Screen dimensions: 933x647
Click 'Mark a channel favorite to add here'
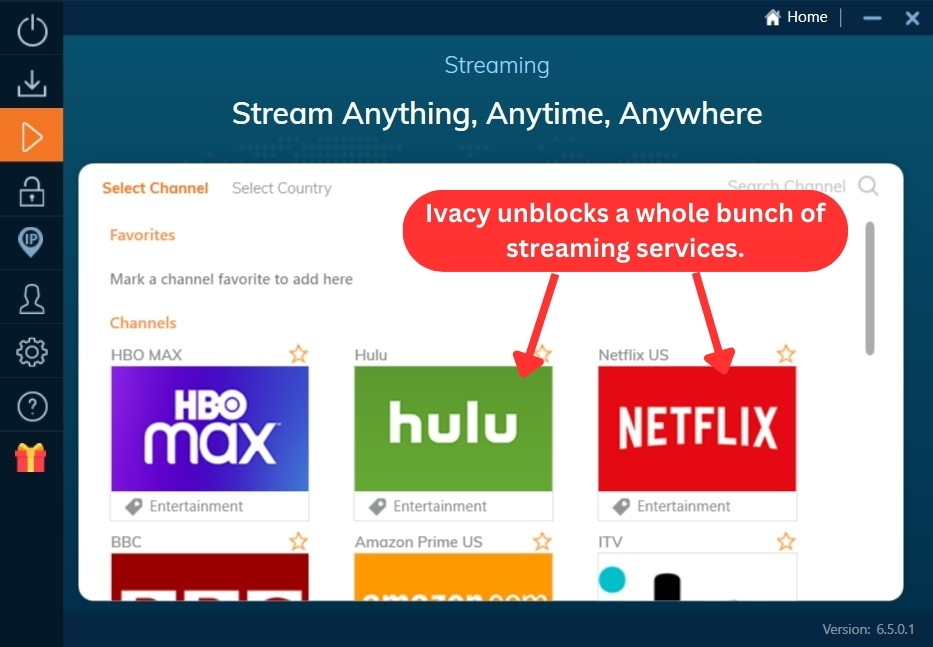coord(231,279)
